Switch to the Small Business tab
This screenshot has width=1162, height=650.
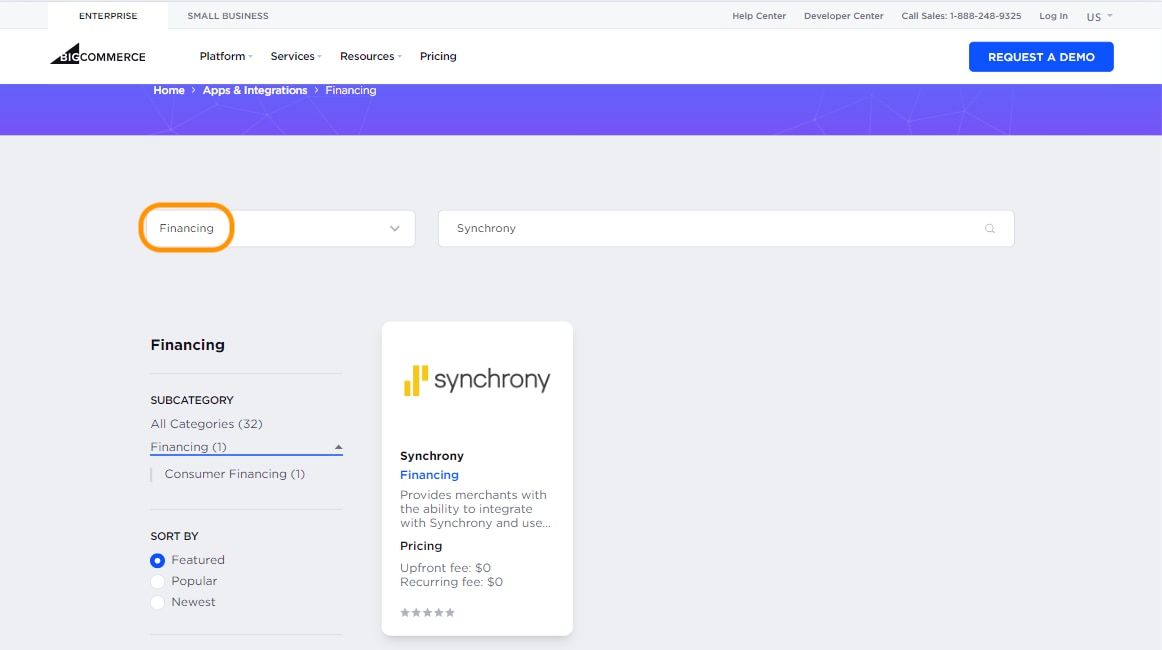(228, 16)
